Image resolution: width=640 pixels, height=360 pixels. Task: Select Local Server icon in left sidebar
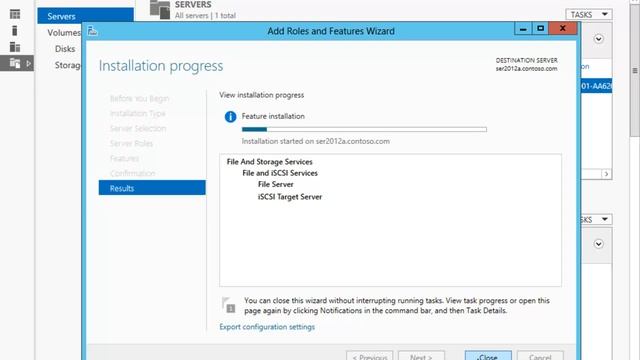[15, 31]
